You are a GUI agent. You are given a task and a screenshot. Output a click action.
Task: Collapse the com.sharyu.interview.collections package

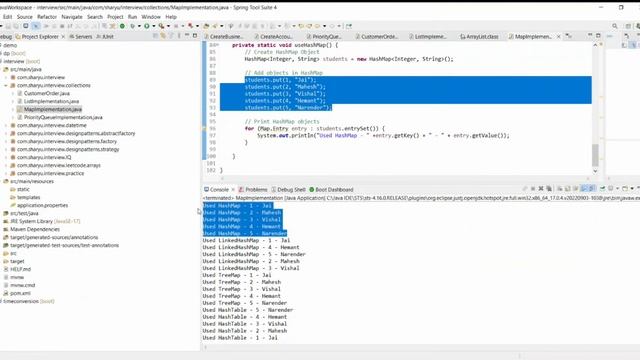click(6, 85)
